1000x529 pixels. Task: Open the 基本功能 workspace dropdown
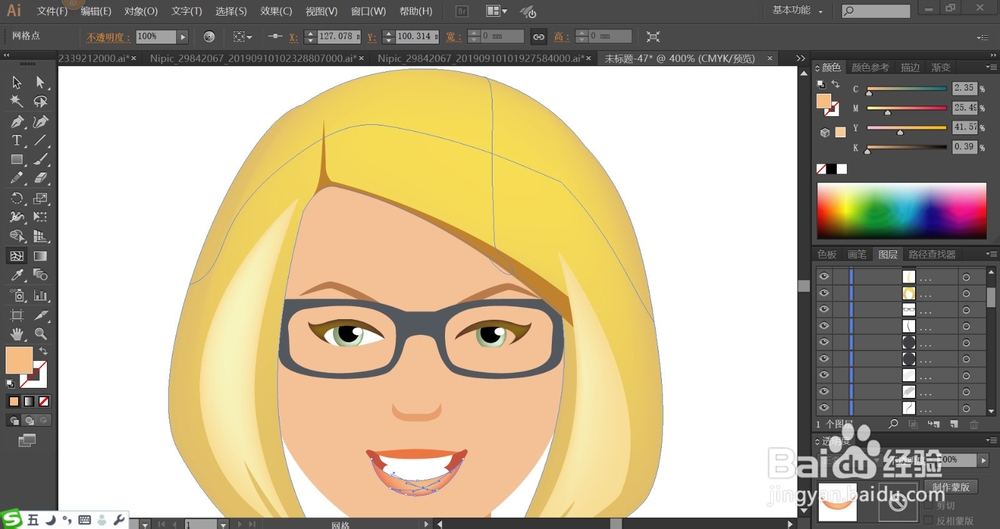tap(797, 11)
